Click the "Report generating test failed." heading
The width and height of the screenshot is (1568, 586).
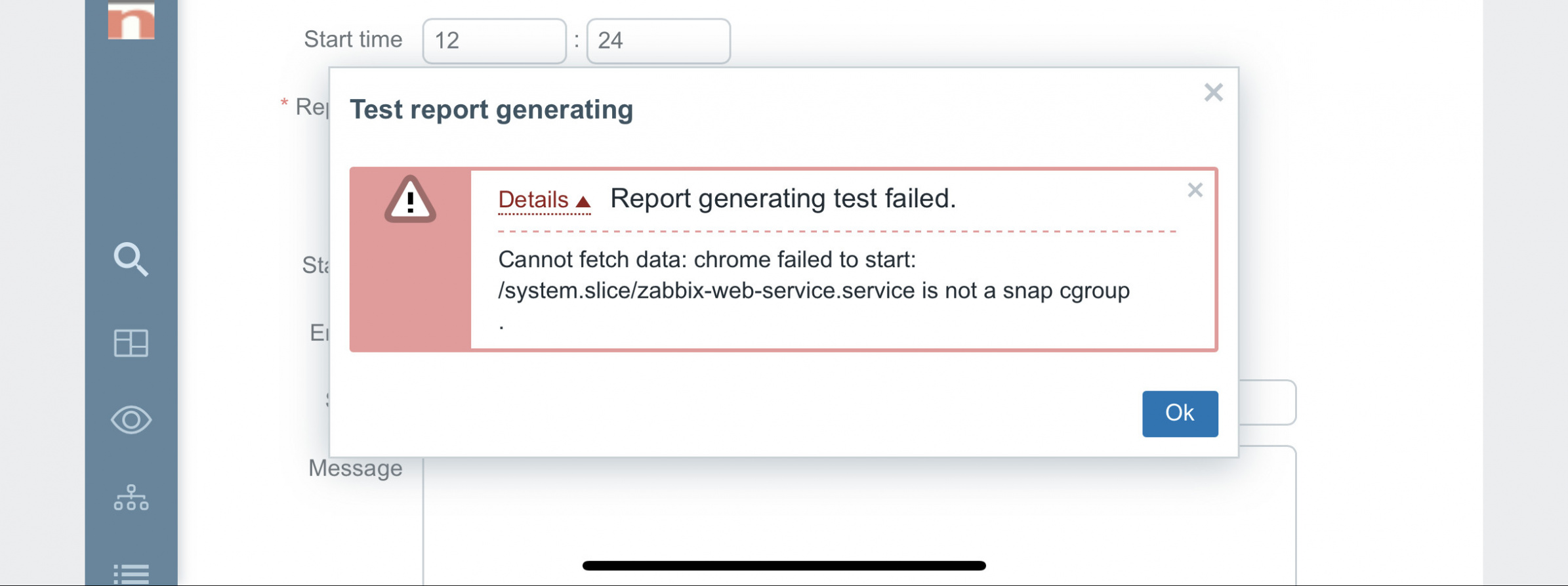tap(783, 198)
